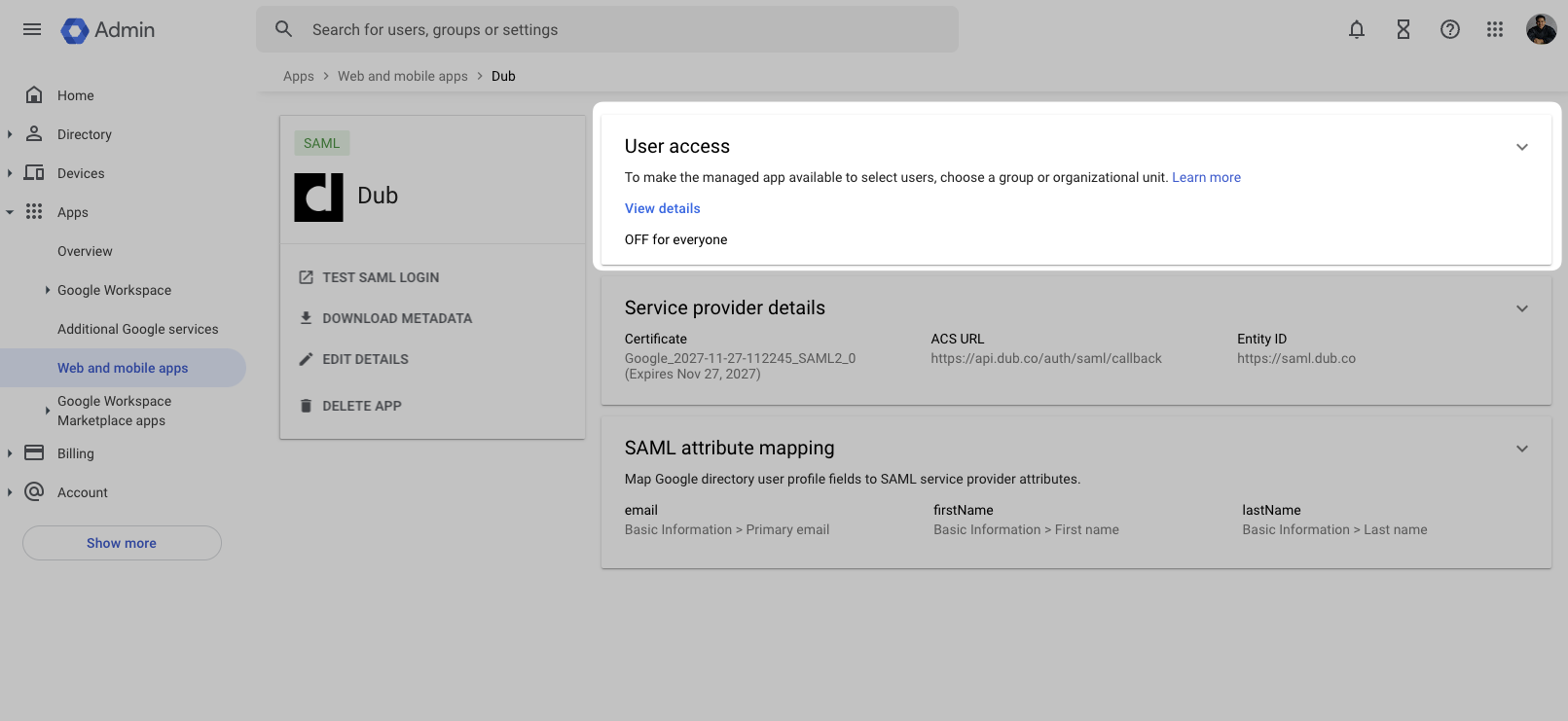This screenshot has width=1568, height=721.
Task: Click the Home house icon
Action: tap(34, 94)
